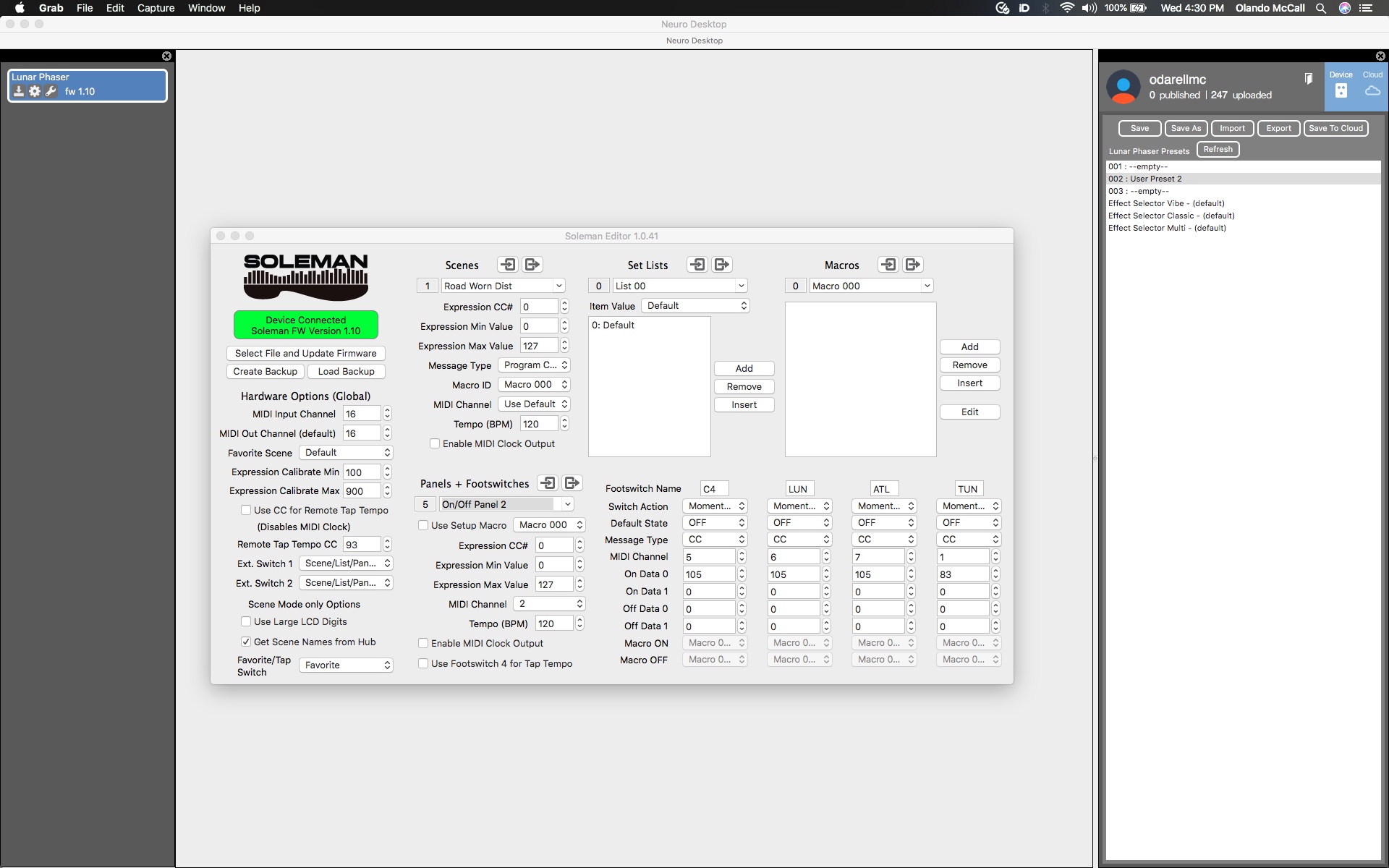1389x868 pixels.
Task: Toggle Use Footswitch 4 for Tap Tempo
Action: (423, 663)
